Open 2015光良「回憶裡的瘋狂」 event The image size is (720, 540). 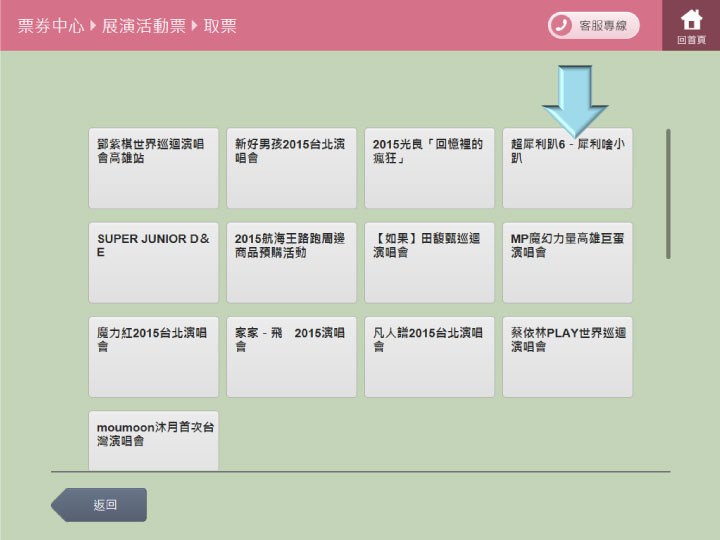429,168
